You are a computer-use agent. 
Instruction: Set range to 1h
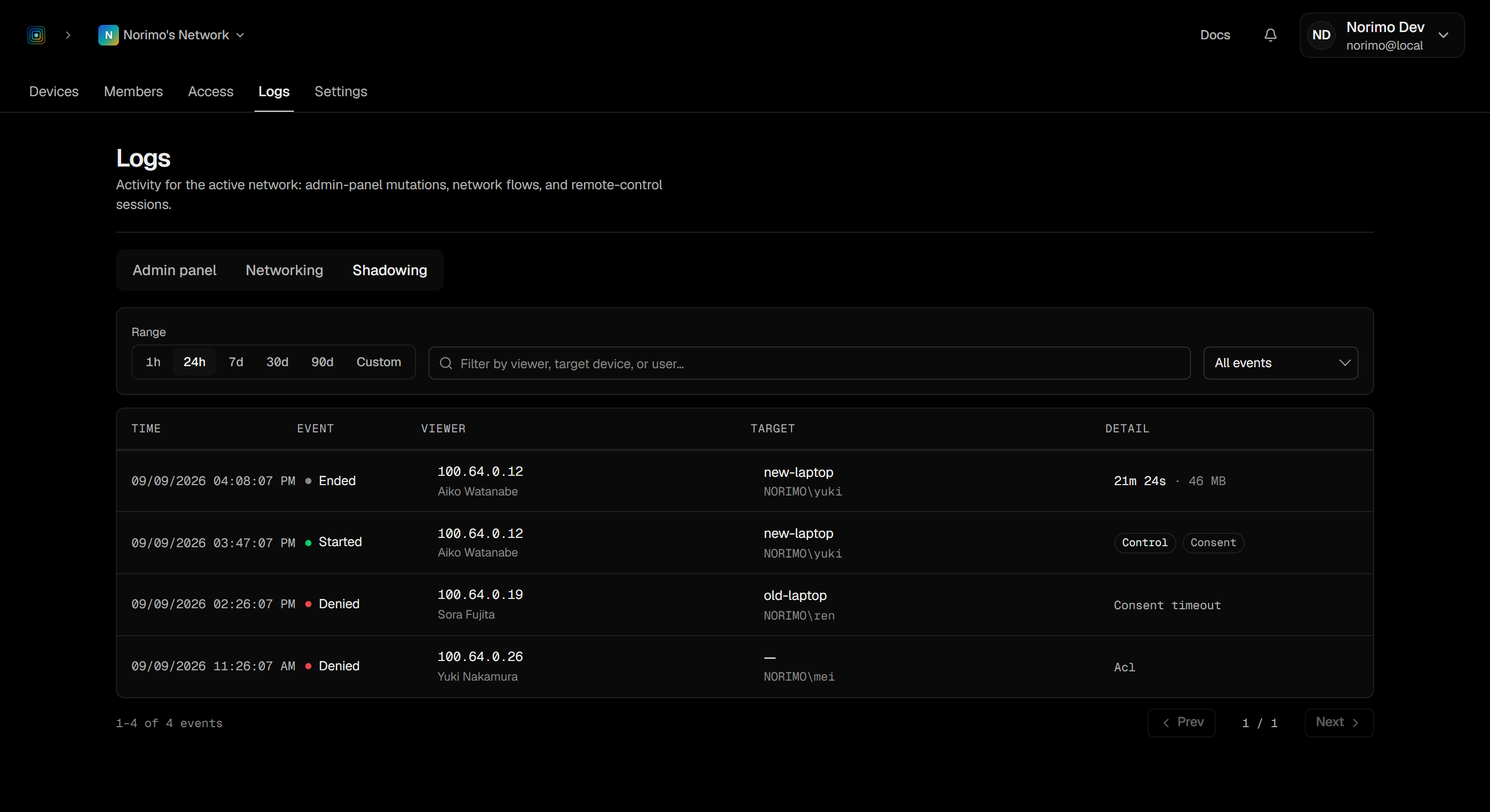pyautogui.click(x=153, y=362)
